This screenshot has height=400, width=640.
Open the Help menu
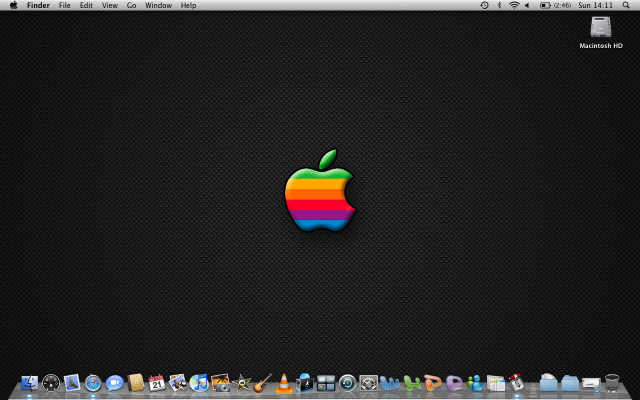(189, 5)
